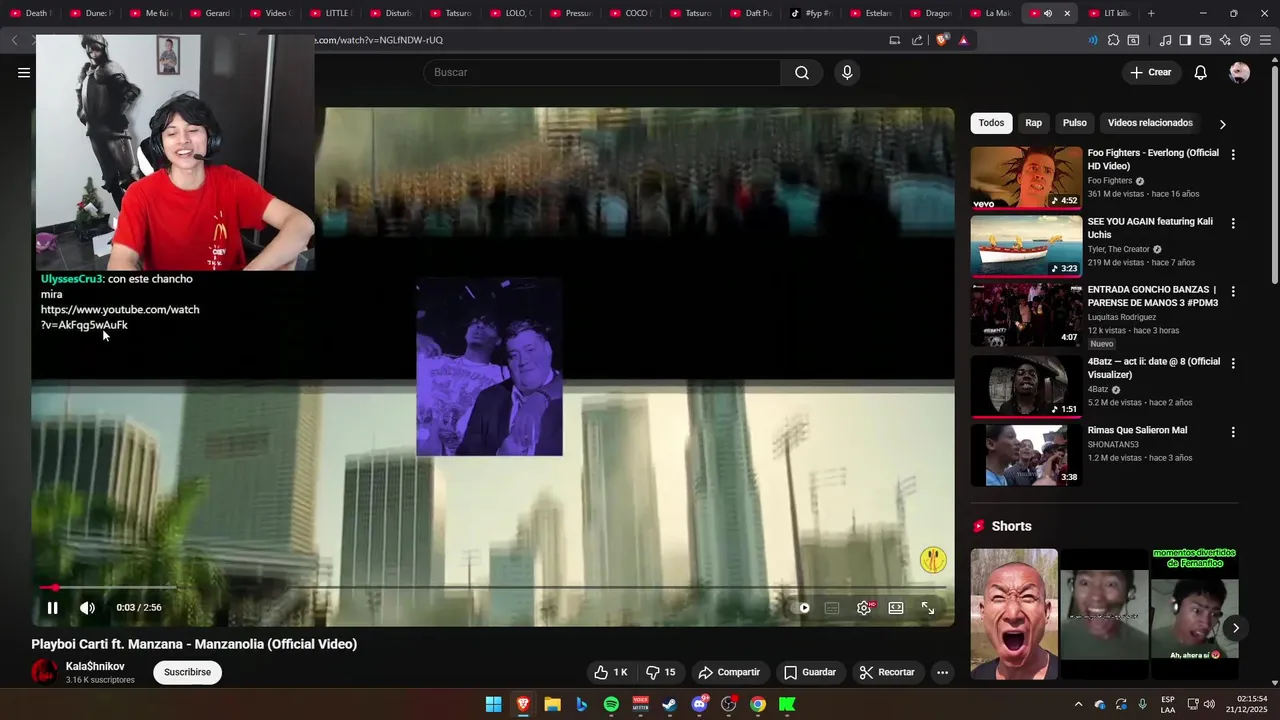
Task: Like the Manzanolia video
Action: [x=610, y=672]
